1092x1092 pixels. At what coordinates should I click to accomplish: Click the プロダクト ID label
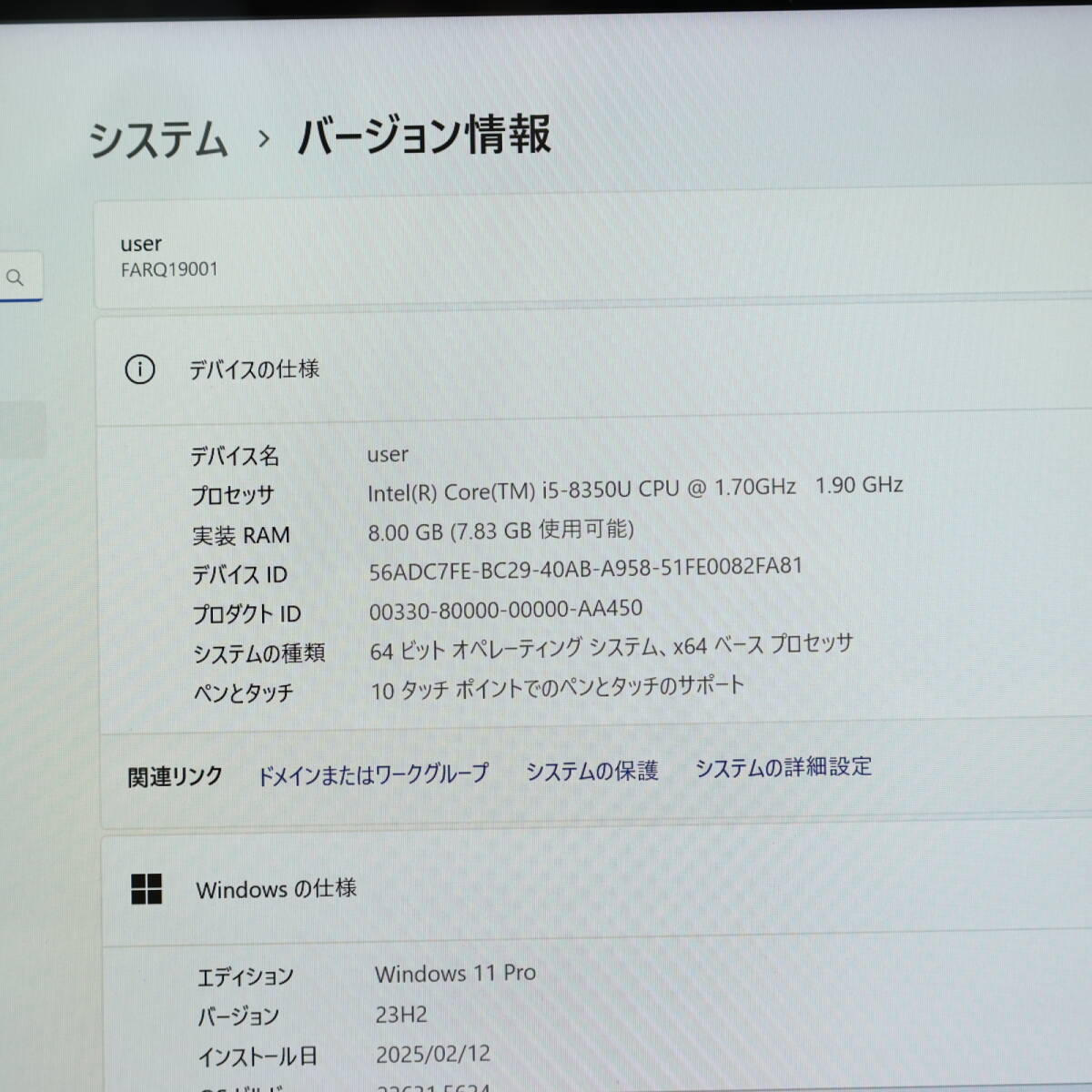[247, 614]
